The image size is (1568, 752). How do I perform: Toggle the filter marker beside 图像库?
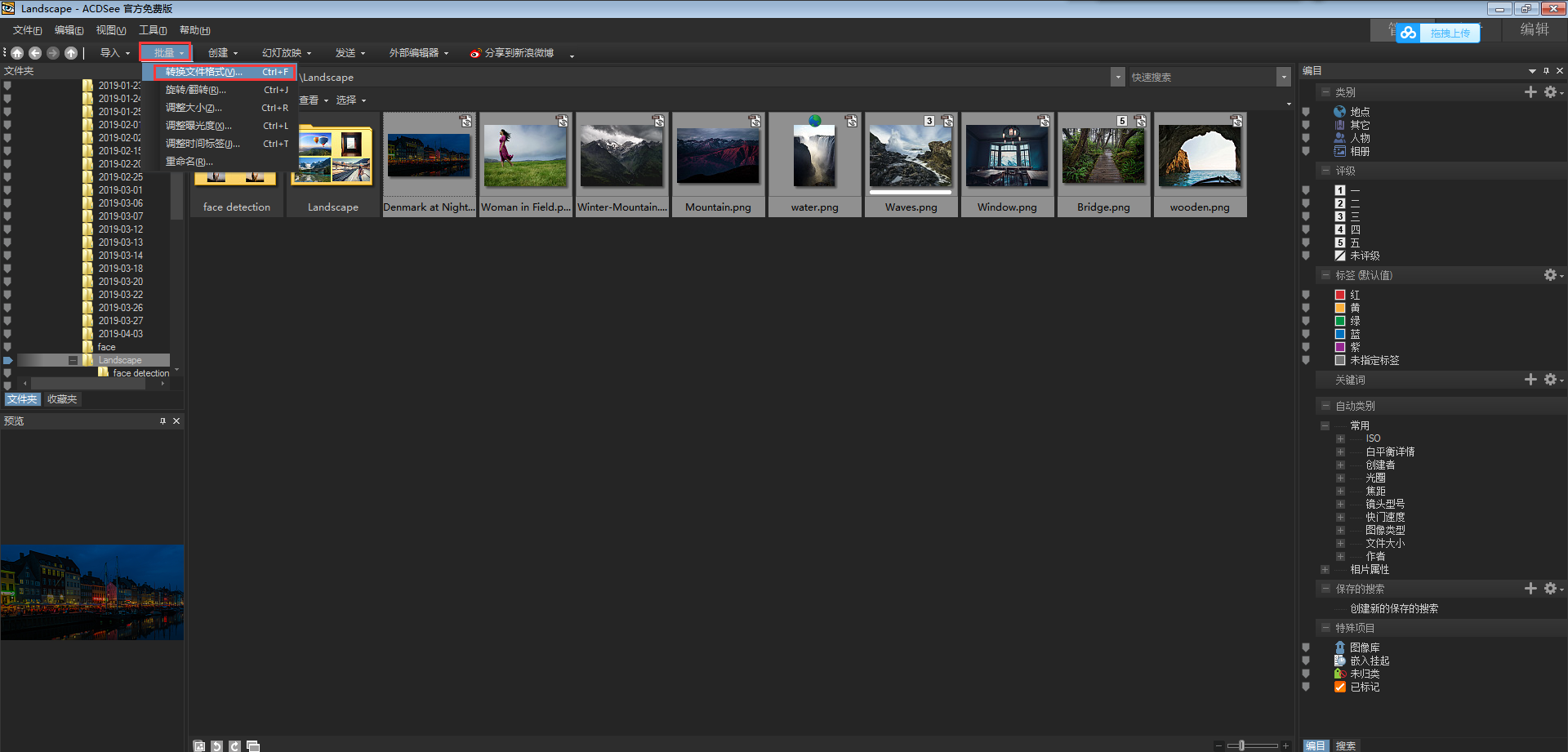point(1306,647)
